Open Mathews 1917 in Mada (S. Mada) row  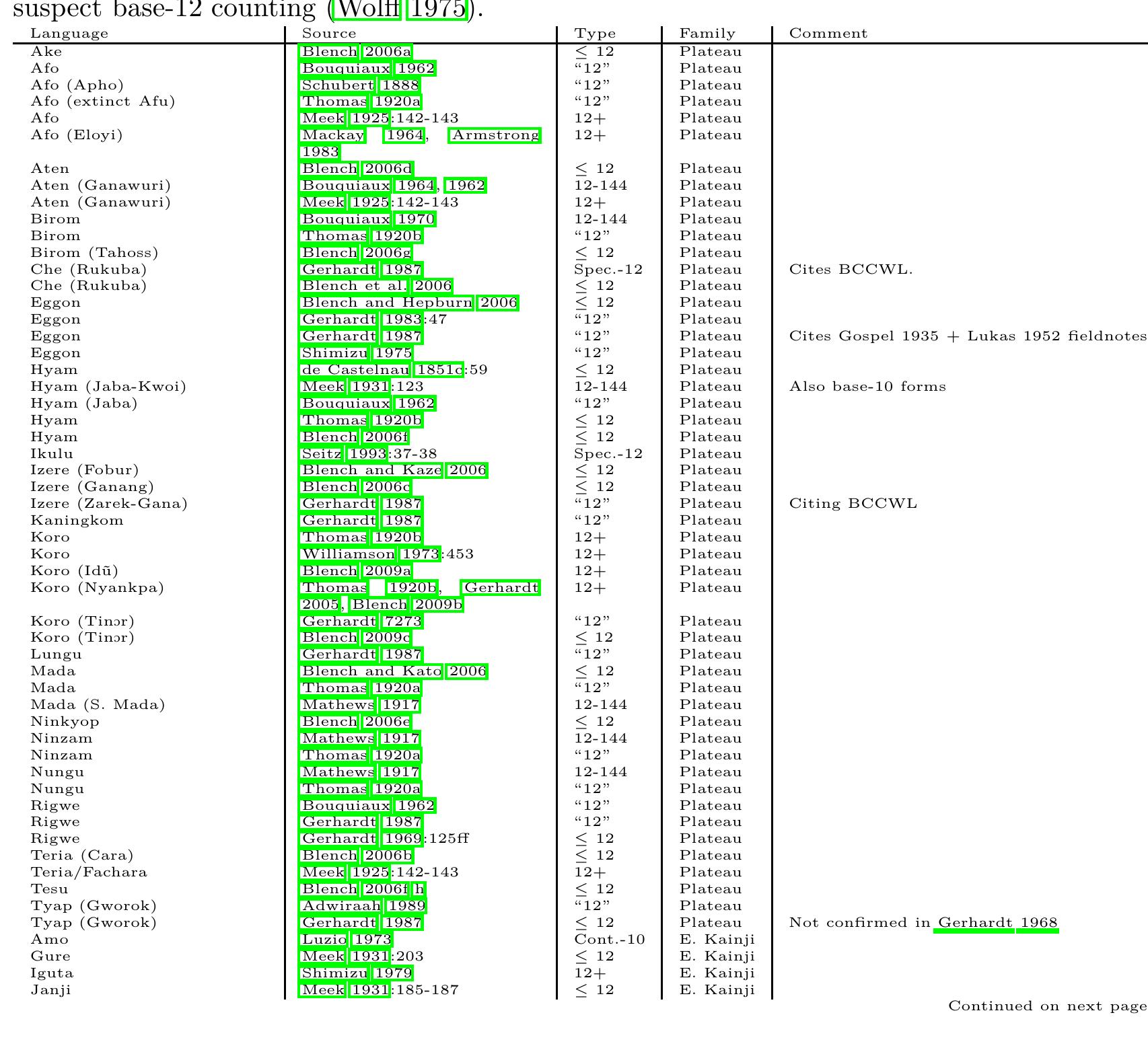click(x=360, y=705)
